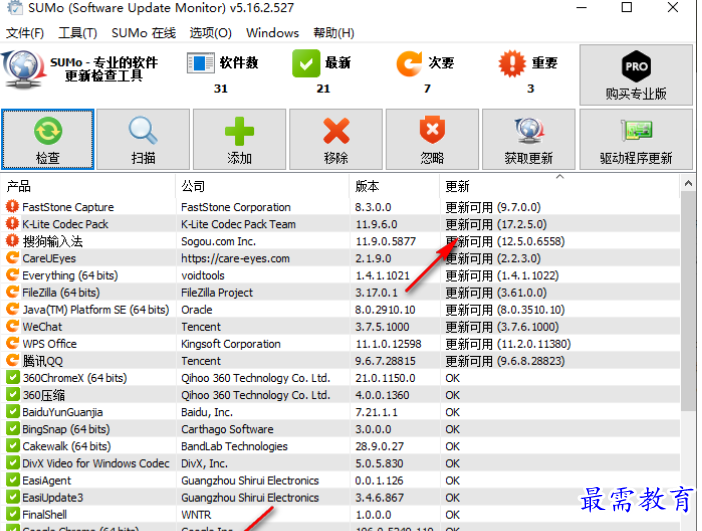This screenshot has height=531, width=702.
Task: Click the 最新 green checkmark icon
Action: point(306,63)
